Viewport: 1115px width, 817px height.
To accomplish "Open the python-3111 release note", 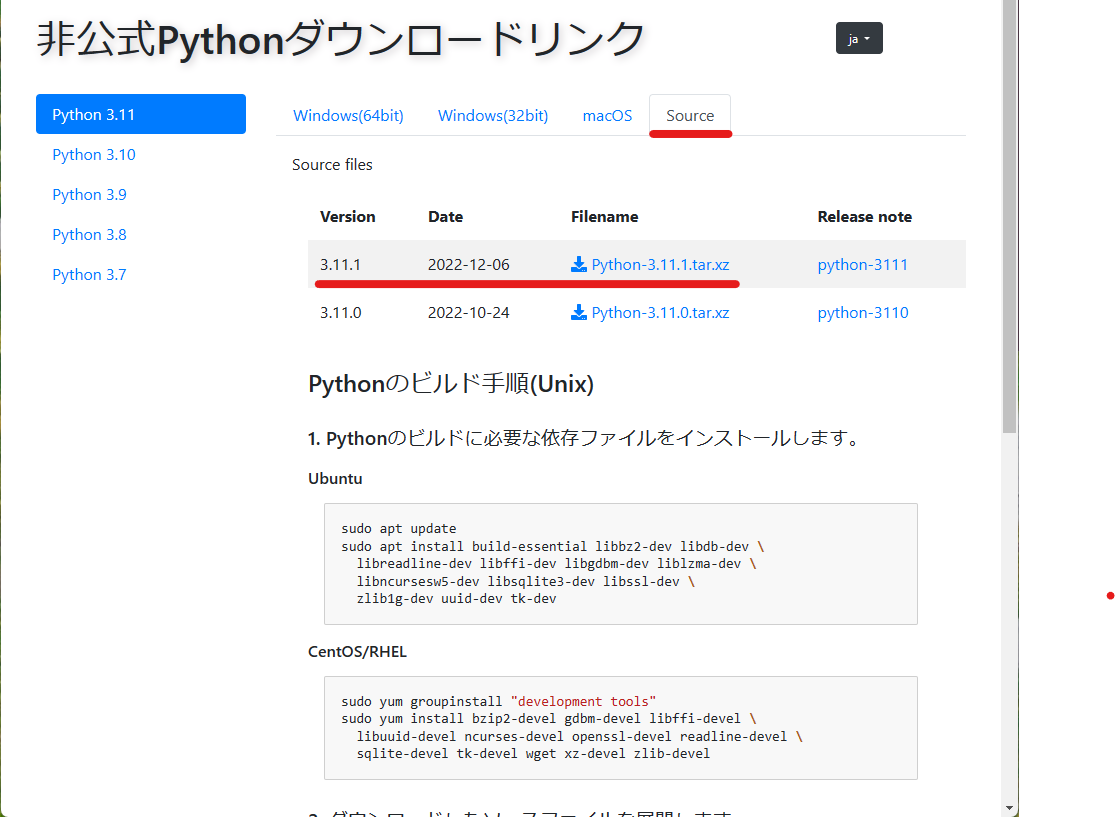I will tap(862, 264).
